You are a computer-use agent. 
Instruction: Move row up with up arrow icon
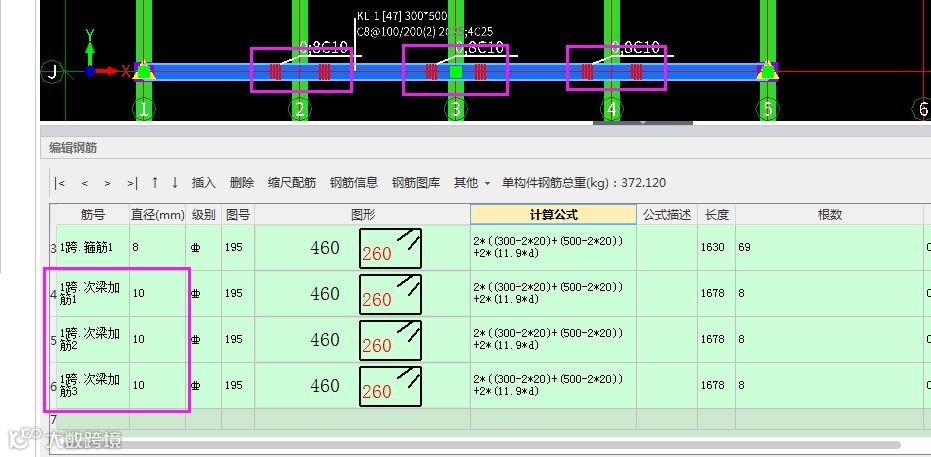click(x=155, y=183)
